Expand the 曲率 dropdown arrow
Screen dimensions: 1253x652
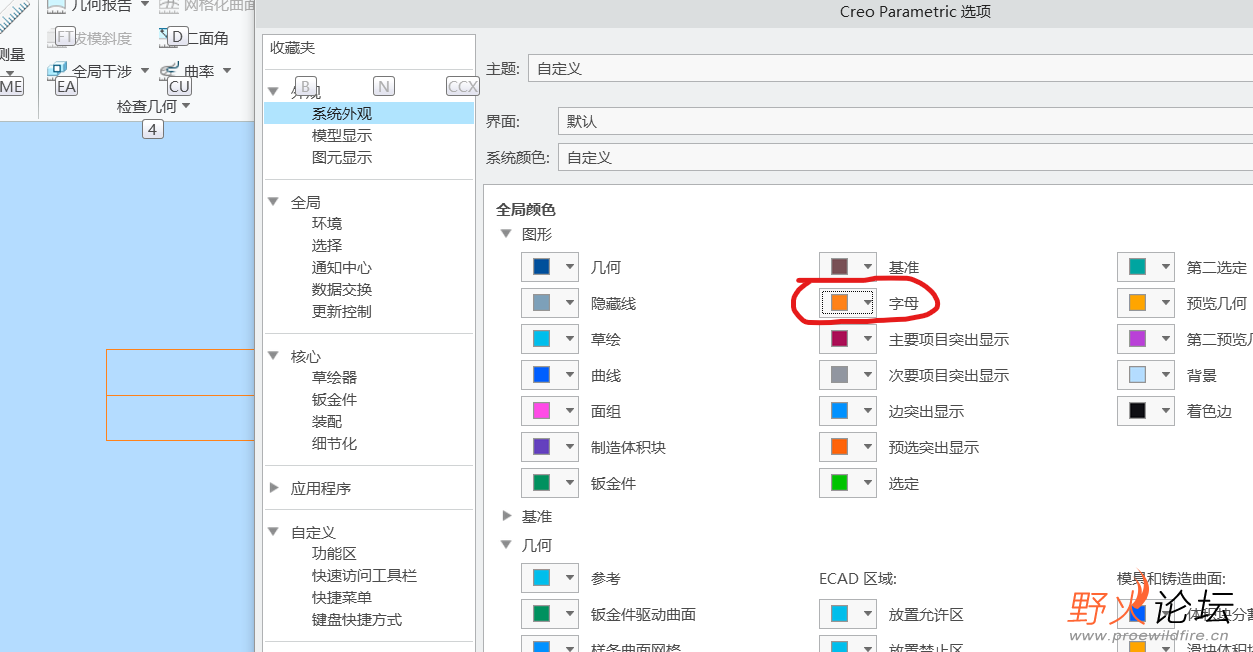click(x=227, y=70)
